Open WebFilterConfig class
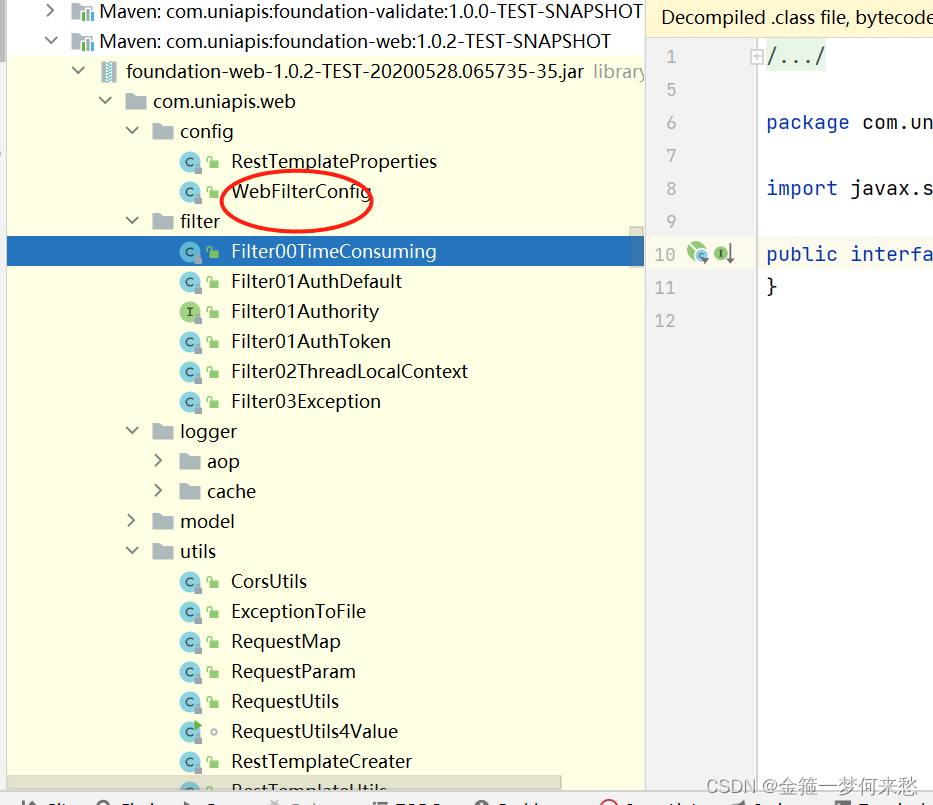Viewport: 933px width, 805px height. 301,192
